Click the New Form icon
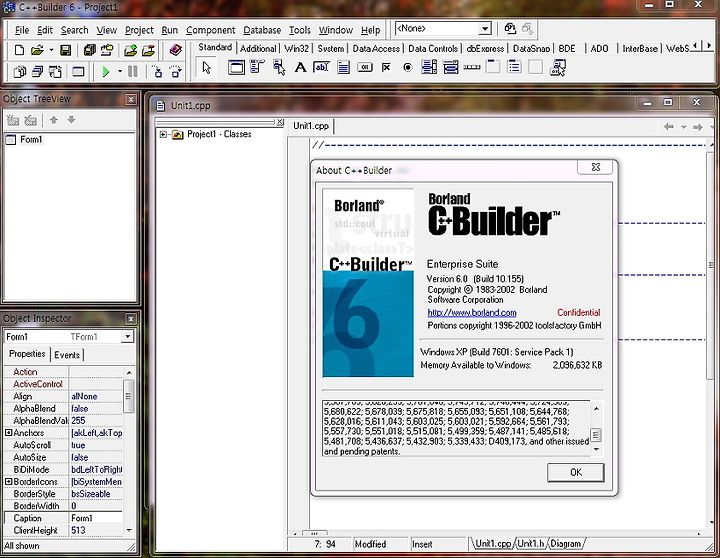The width and height of the screenshot is (720, 558). pyautogui.click(x=79, y=72)
